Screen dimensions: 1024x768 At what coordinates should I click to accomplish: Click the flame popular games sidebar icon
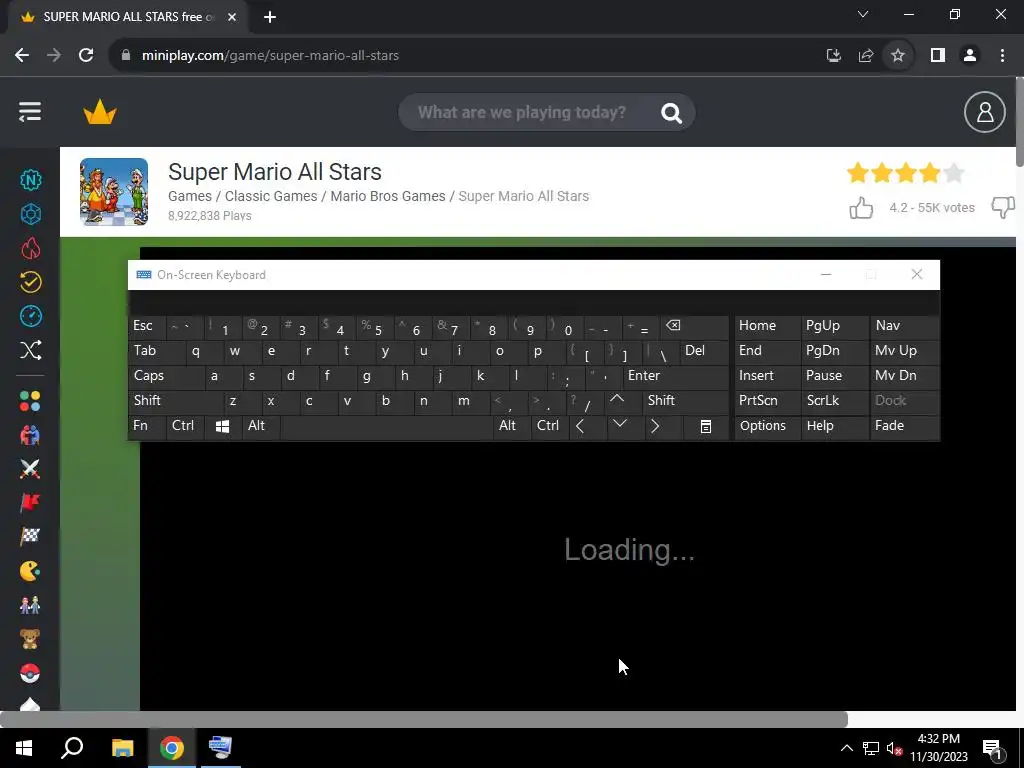(31, 248)
